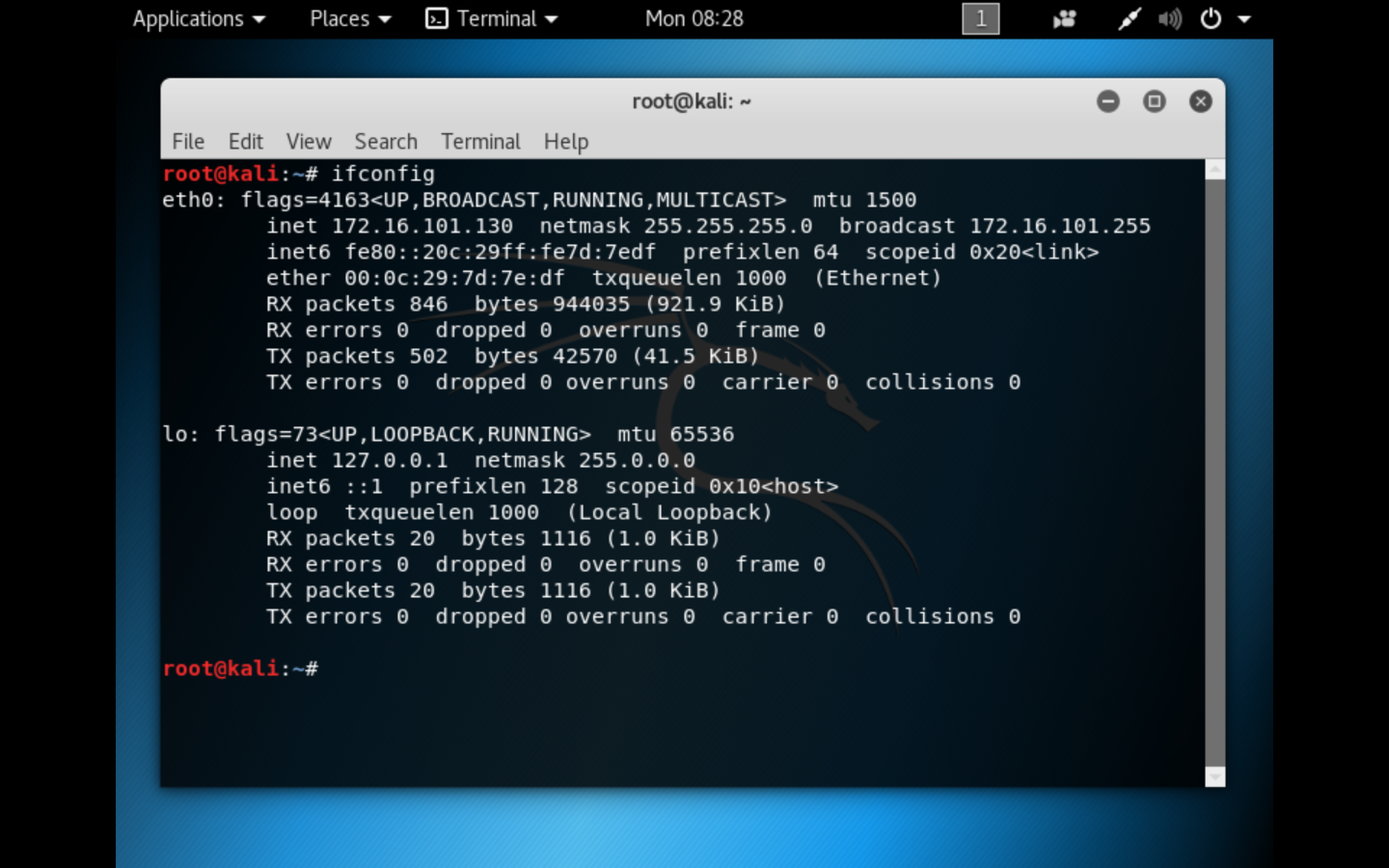The width and height of the screenshot is (1389, 868).
Task: Open the File menu
Action: click(x=188, y=141)
